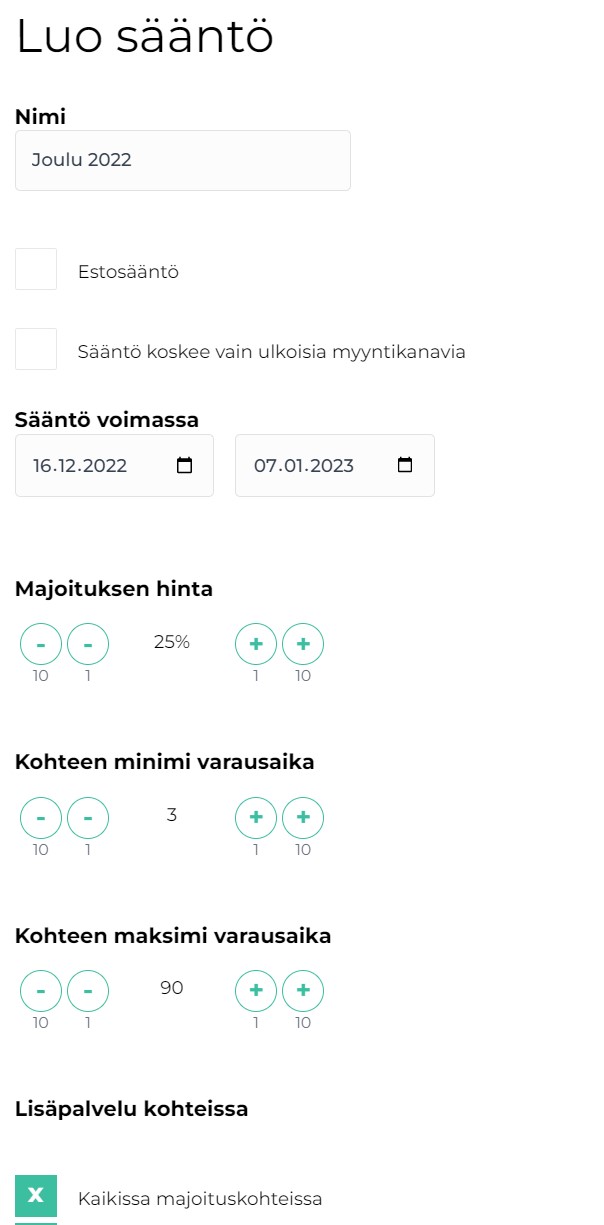Decrease maksimi varausaika by 1

[88, 991]
